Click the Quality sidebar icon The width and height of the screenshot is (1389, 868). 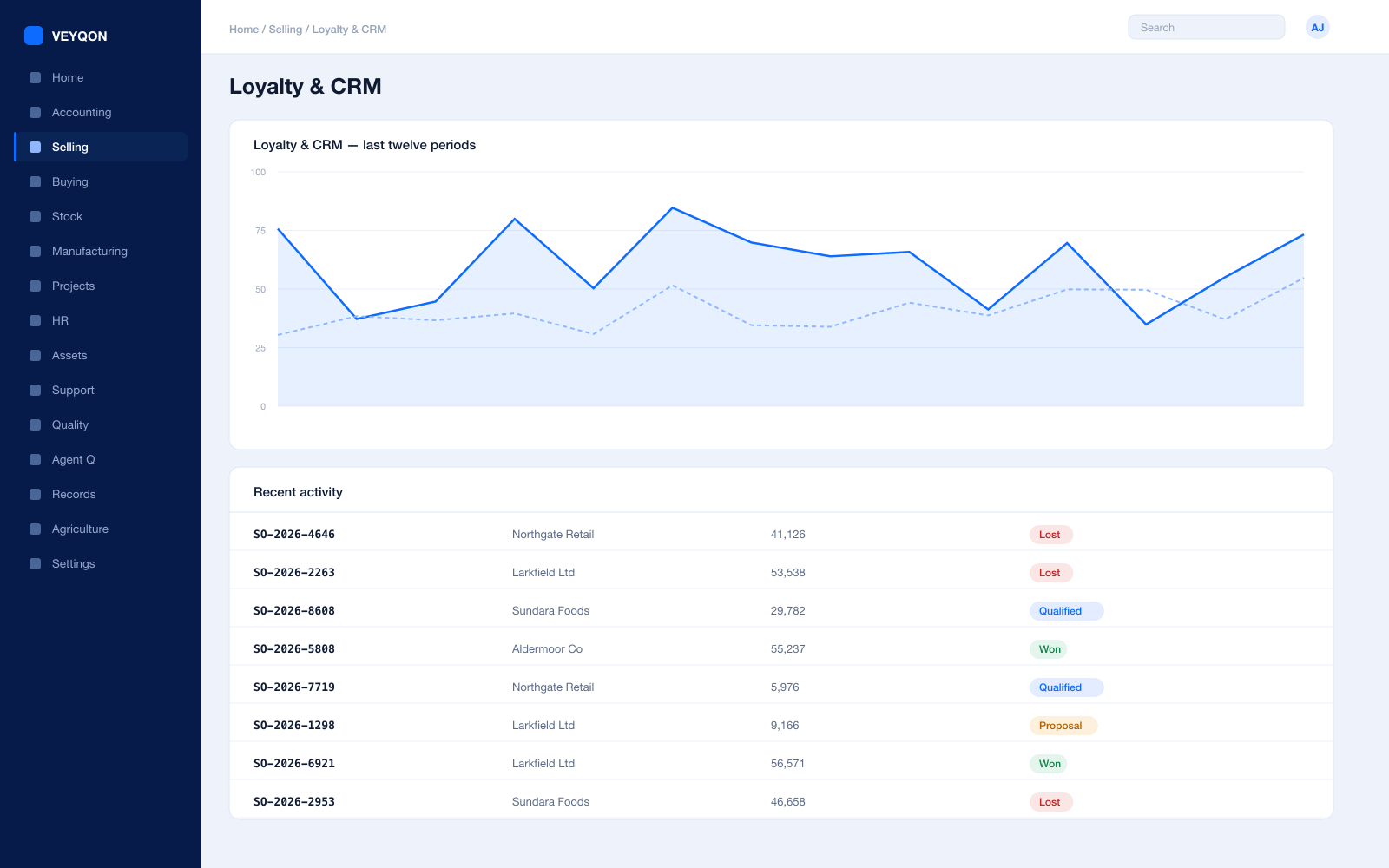tap(35, 424)
